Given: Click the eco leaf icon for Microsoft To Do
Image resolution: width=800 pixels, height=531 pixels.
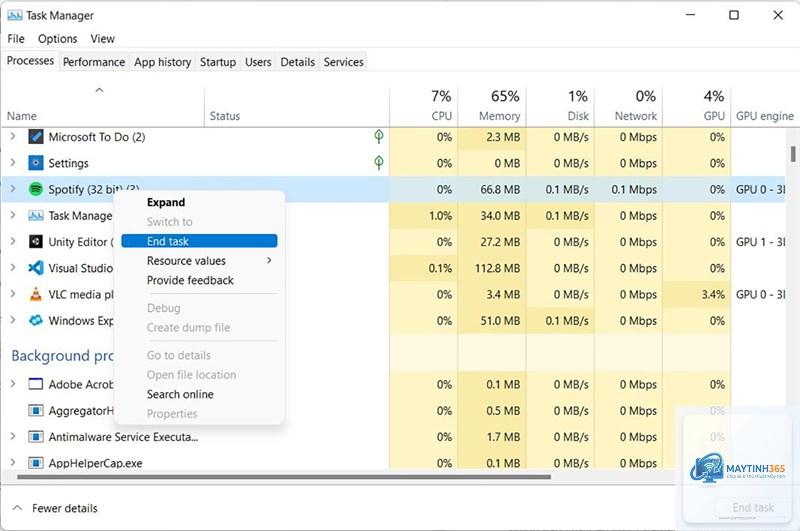Looking at the screenshot, I should tap(379, 136).
